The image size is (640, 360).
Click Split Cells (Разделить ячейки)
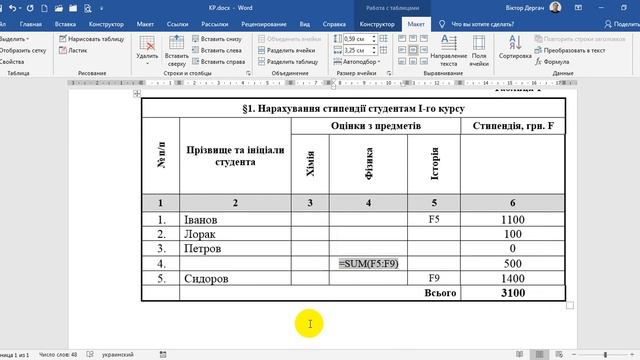pyautogui.click(x=287, y=50)
